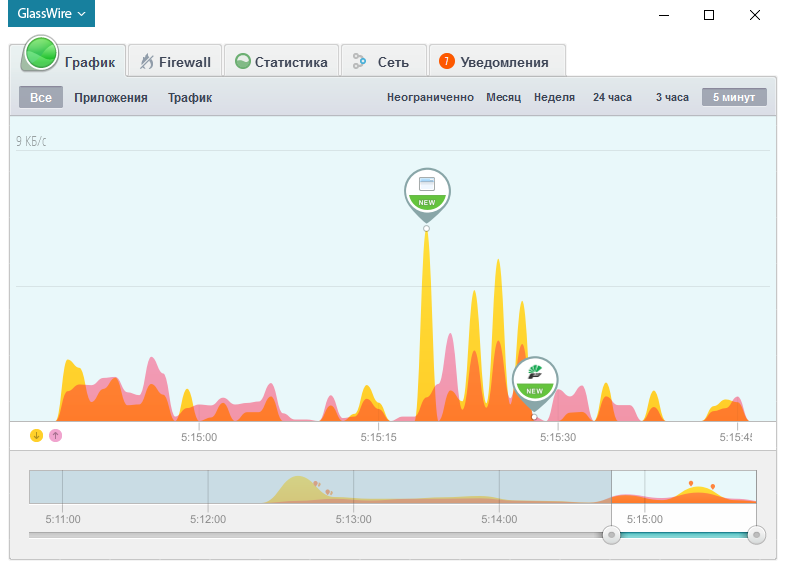The height and width of the screenshot is (569, 786).
Task: Click the left timeline range slider handle
Action: coord(611,534)
